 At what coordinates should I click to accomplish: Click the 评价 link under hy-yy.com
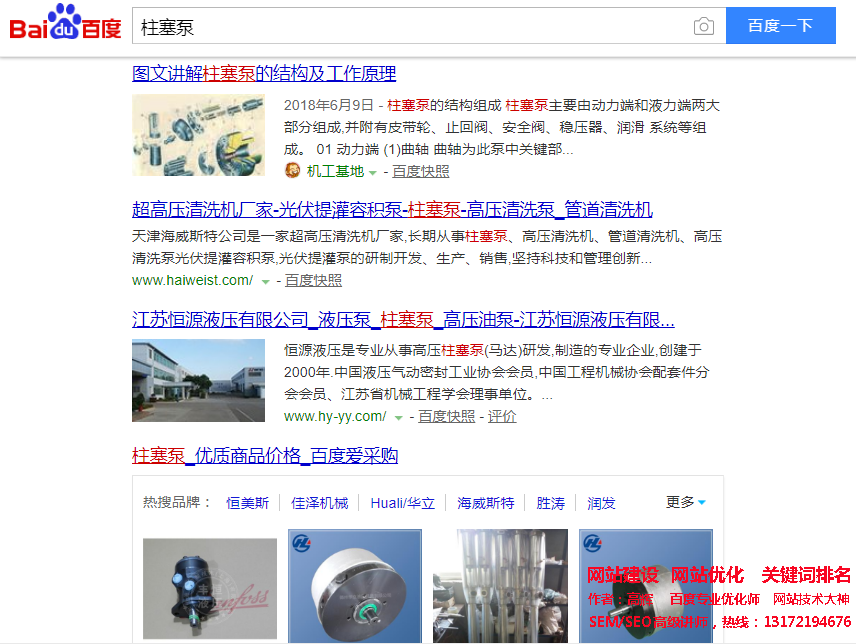pyautogui.click(x=502, y=416)
